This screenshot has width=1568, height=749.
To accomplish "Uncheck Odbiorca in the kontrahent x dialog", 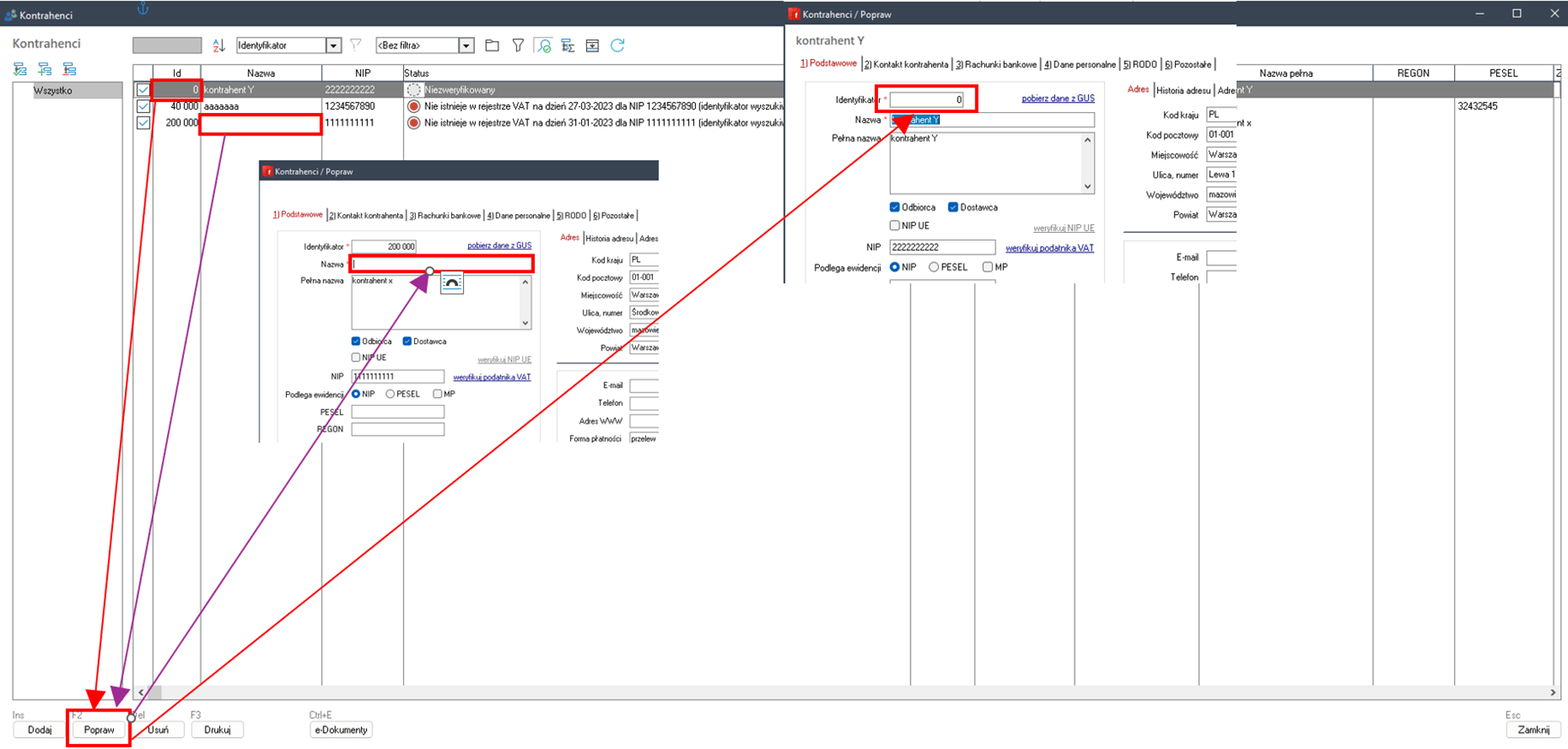I will click(x=356, y=341).
